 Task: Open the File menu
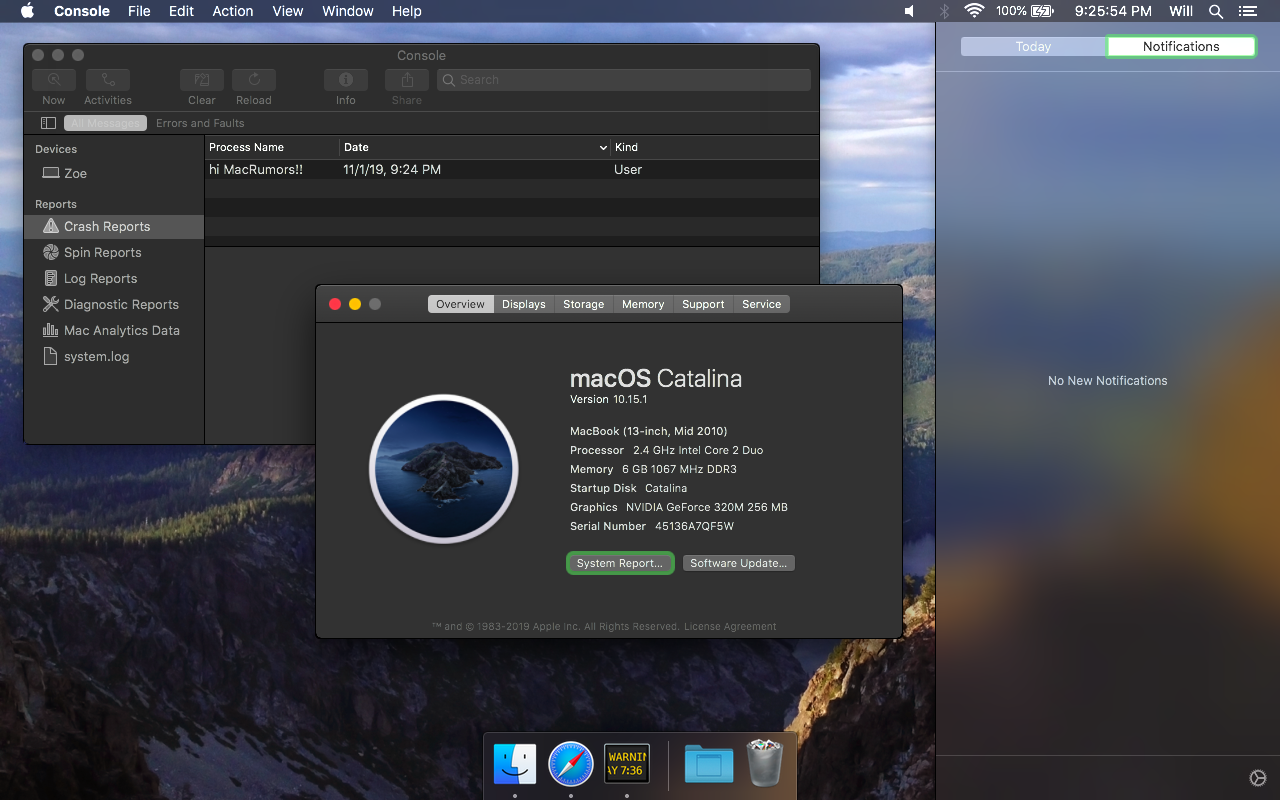coord(139,11)
